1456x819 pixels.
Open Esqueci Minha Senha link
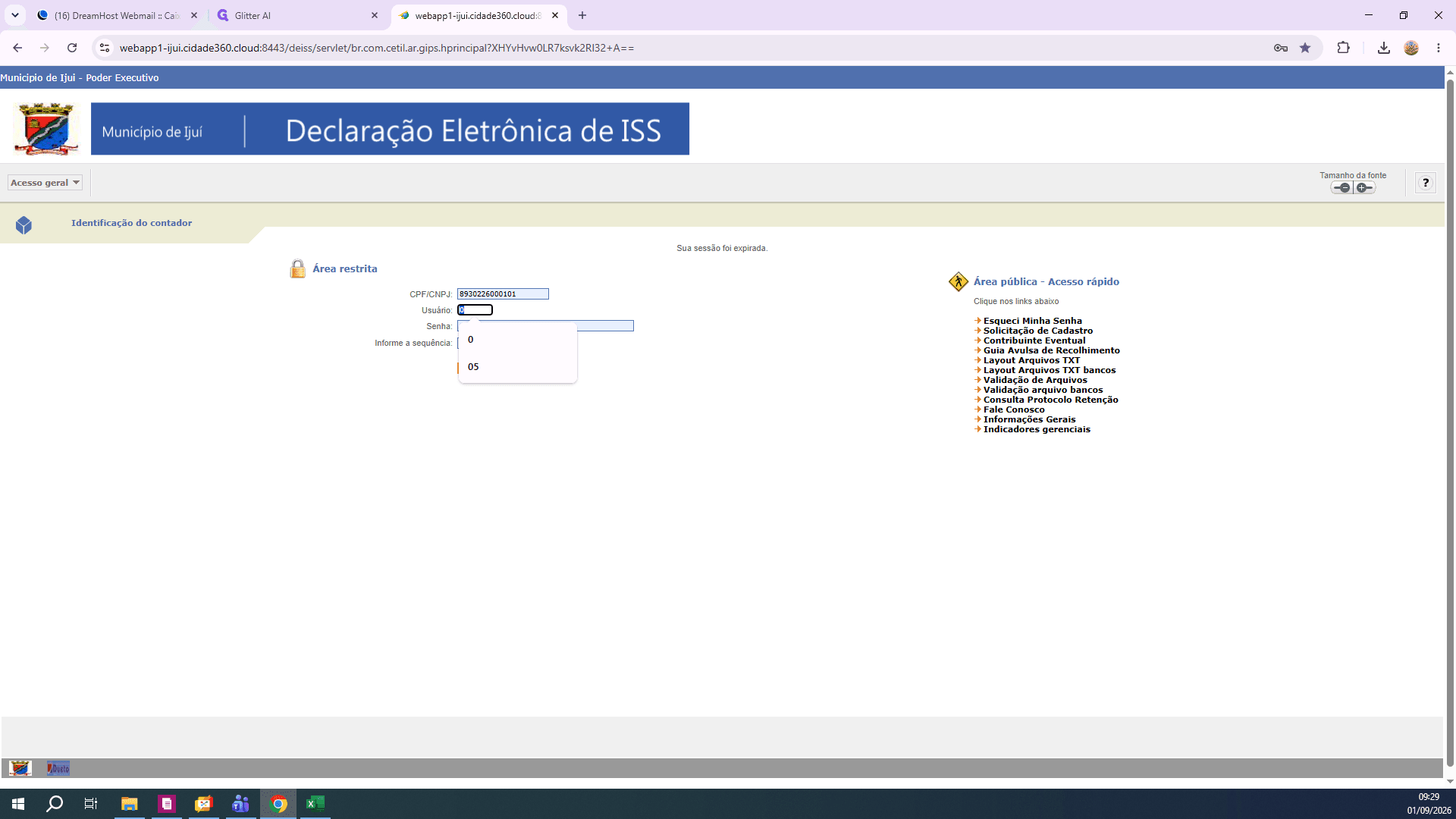1032,321
